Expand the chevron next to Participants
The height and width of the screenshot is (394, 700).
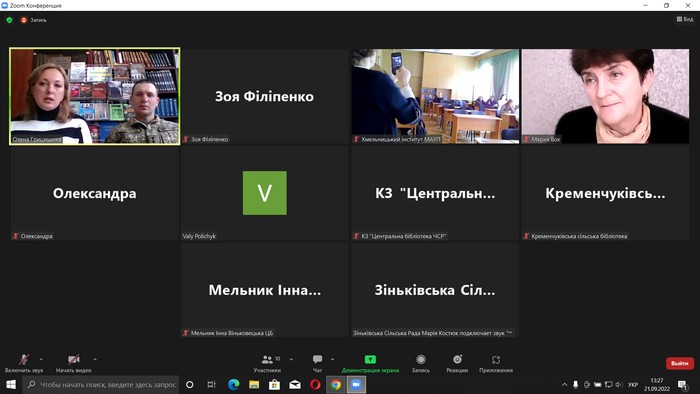(292, 359)
